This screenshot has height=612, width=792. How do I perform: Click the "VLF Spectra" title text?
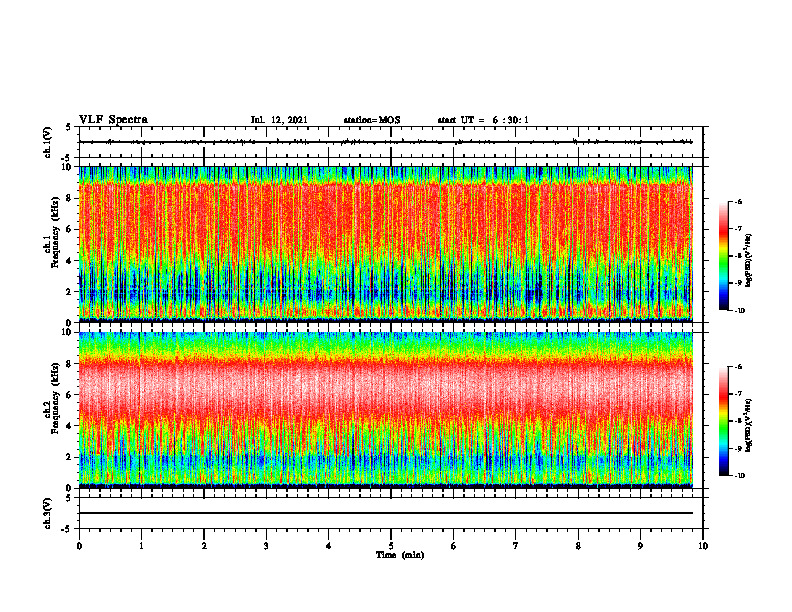pyautogui.click(x=113, y=120)
